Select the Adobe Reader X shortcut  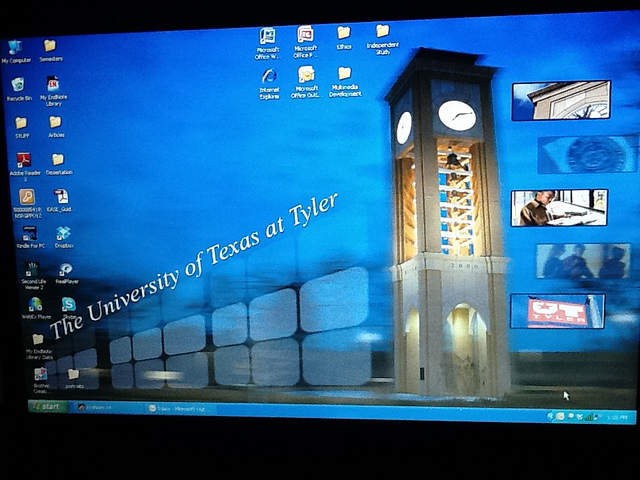click(24, 167)
